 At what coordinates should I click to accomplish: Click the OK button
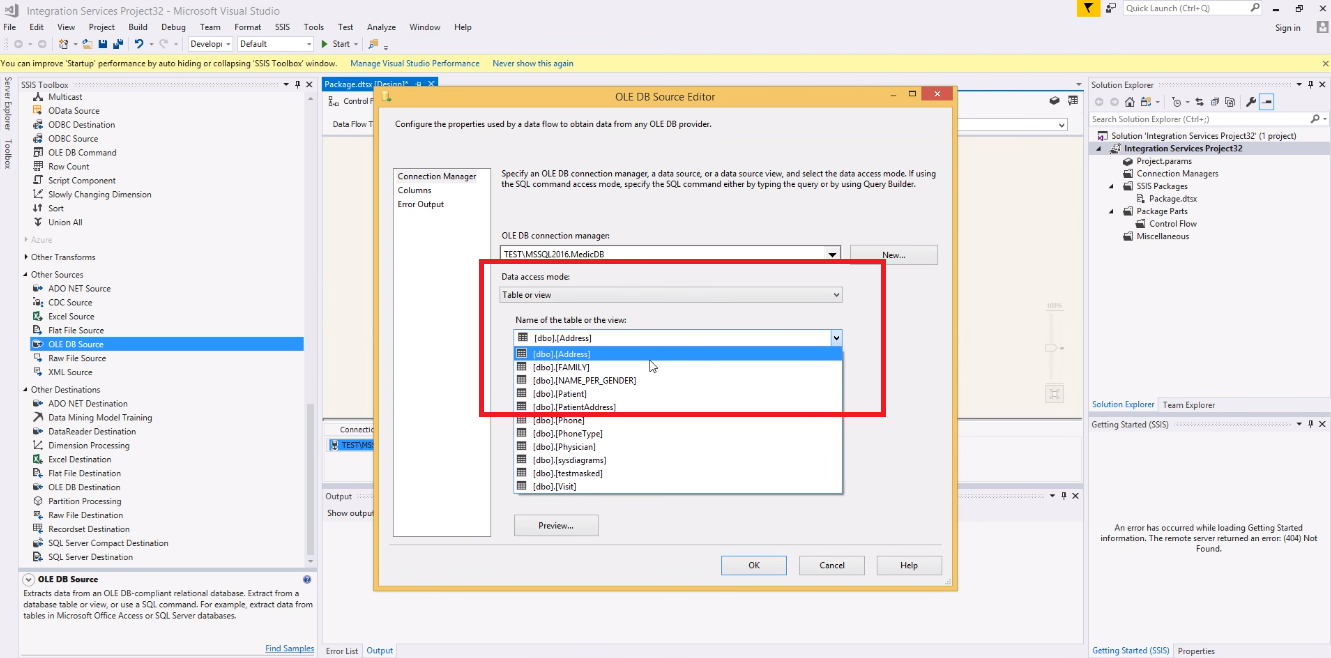point(754,565)
